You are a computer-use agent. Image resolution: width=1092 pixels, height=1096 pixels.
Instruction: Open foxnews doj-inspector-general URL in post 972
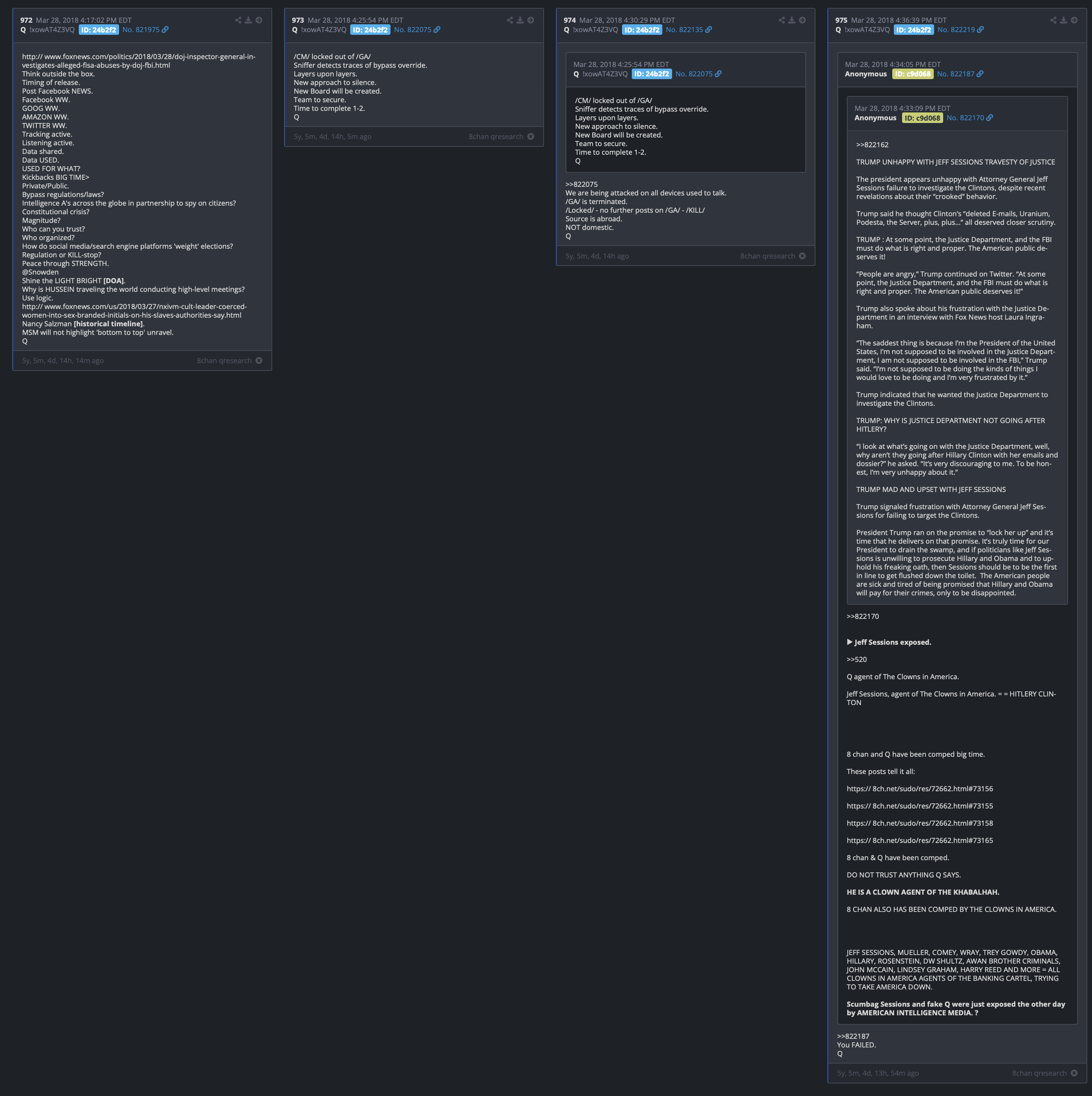(x=138, y=61)
